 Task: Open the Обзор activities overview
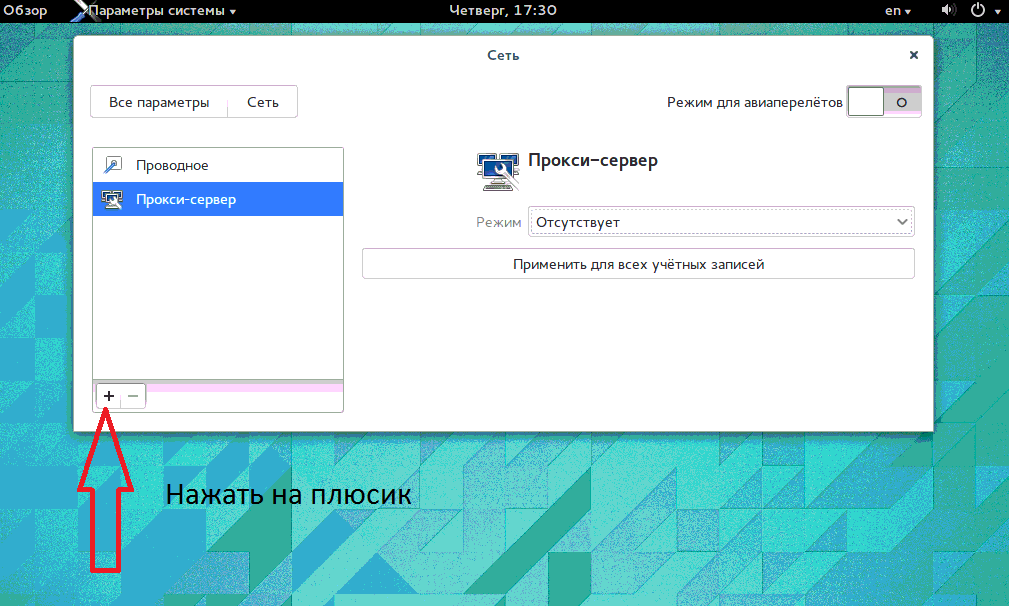25,10
